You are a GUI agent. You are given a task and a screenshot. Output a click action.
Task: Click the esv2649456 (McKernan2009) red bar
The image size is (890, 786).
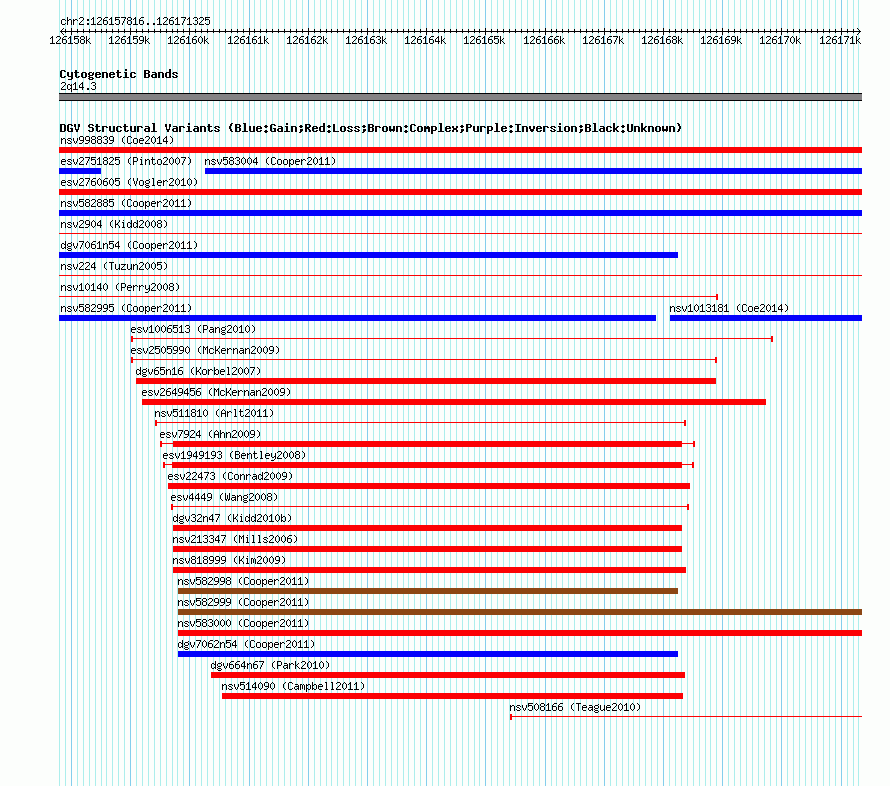pyautogui.click(x=454, y=402)
